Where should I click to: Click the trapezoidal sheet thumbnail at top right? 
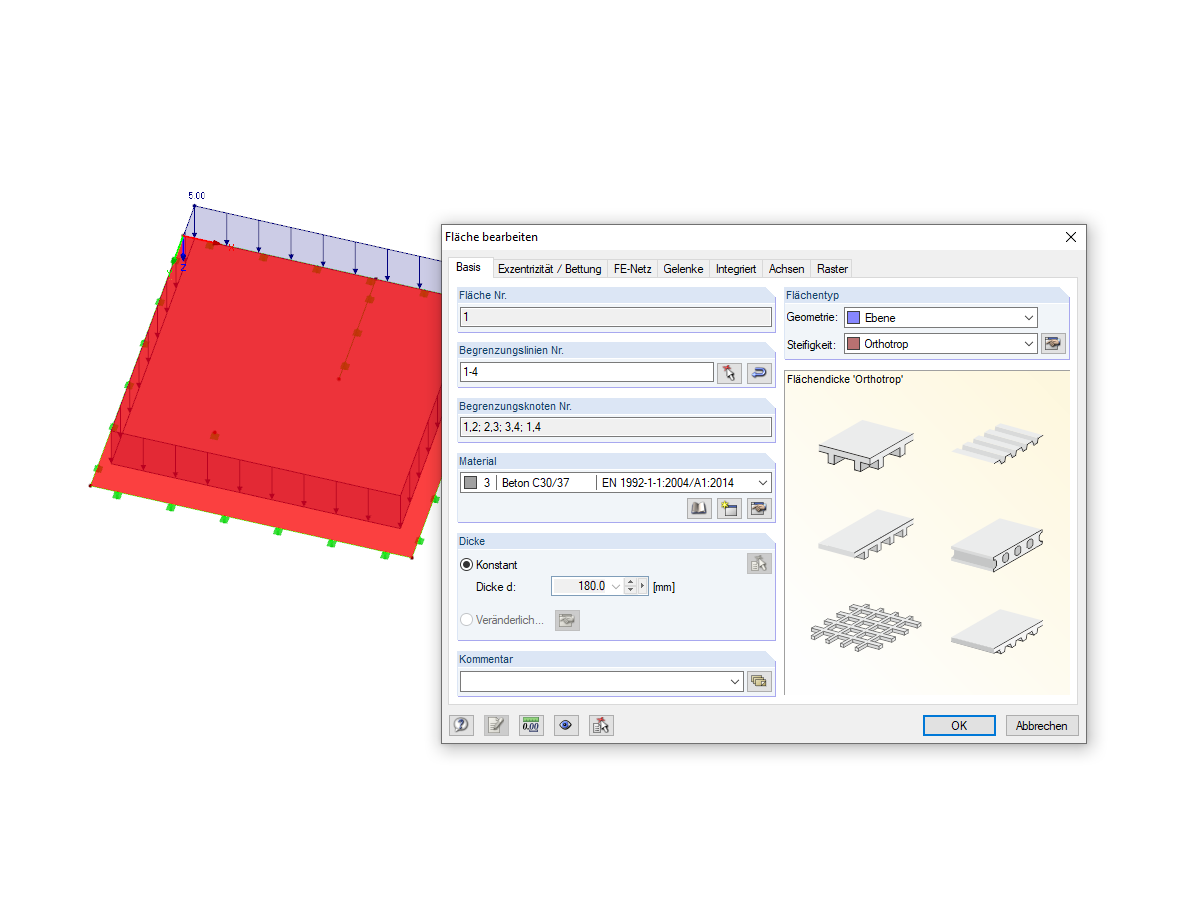996,443
